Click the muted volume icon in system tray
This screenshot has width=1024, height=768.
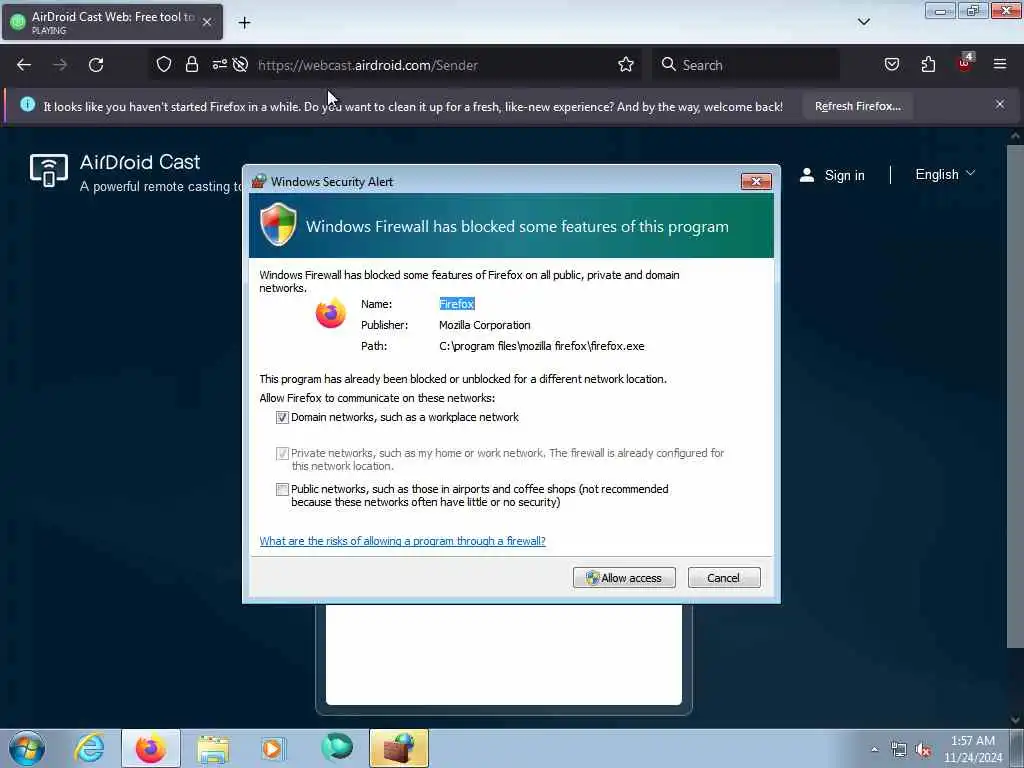click(923, 750)
